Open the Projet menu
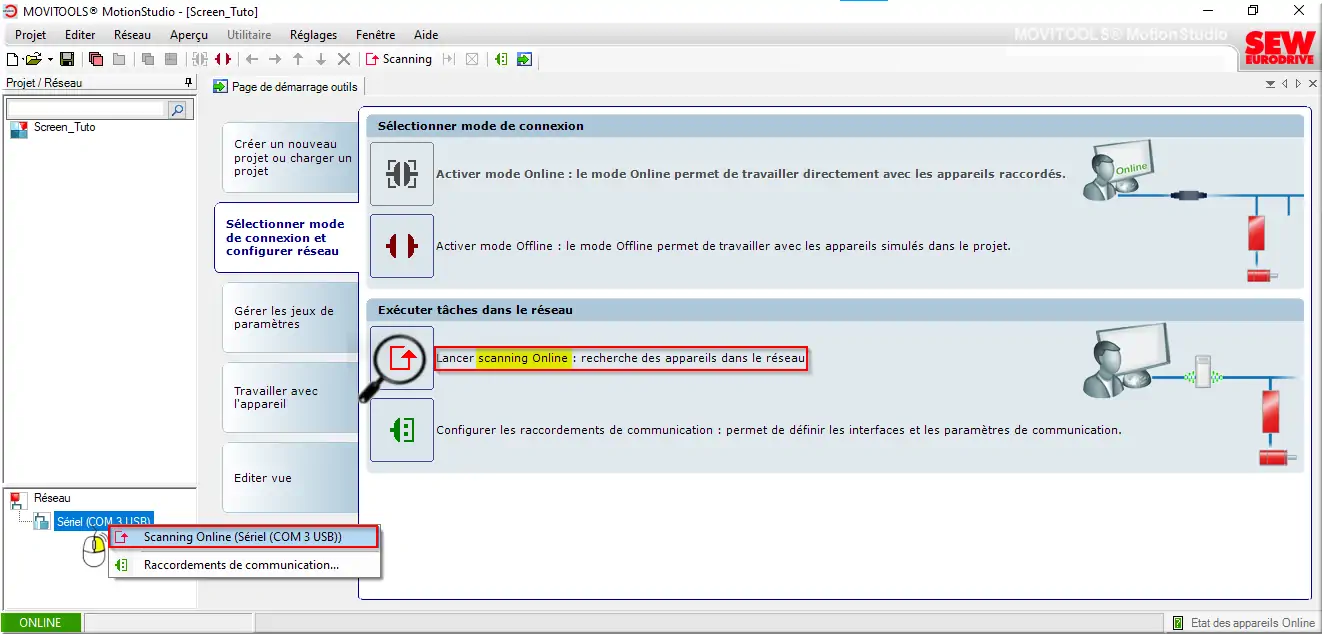The width and height of the screenshot is (1322, 634). [x=31, y=35]
